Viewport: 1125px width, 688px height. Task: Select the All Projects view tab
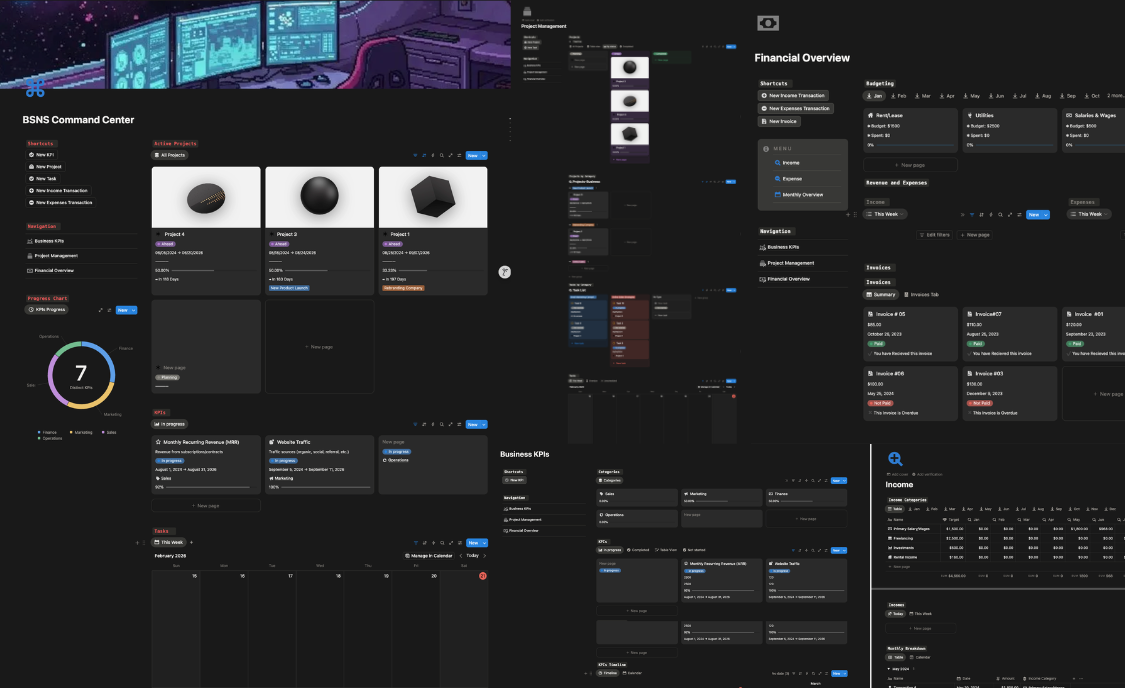click(169, 156)
